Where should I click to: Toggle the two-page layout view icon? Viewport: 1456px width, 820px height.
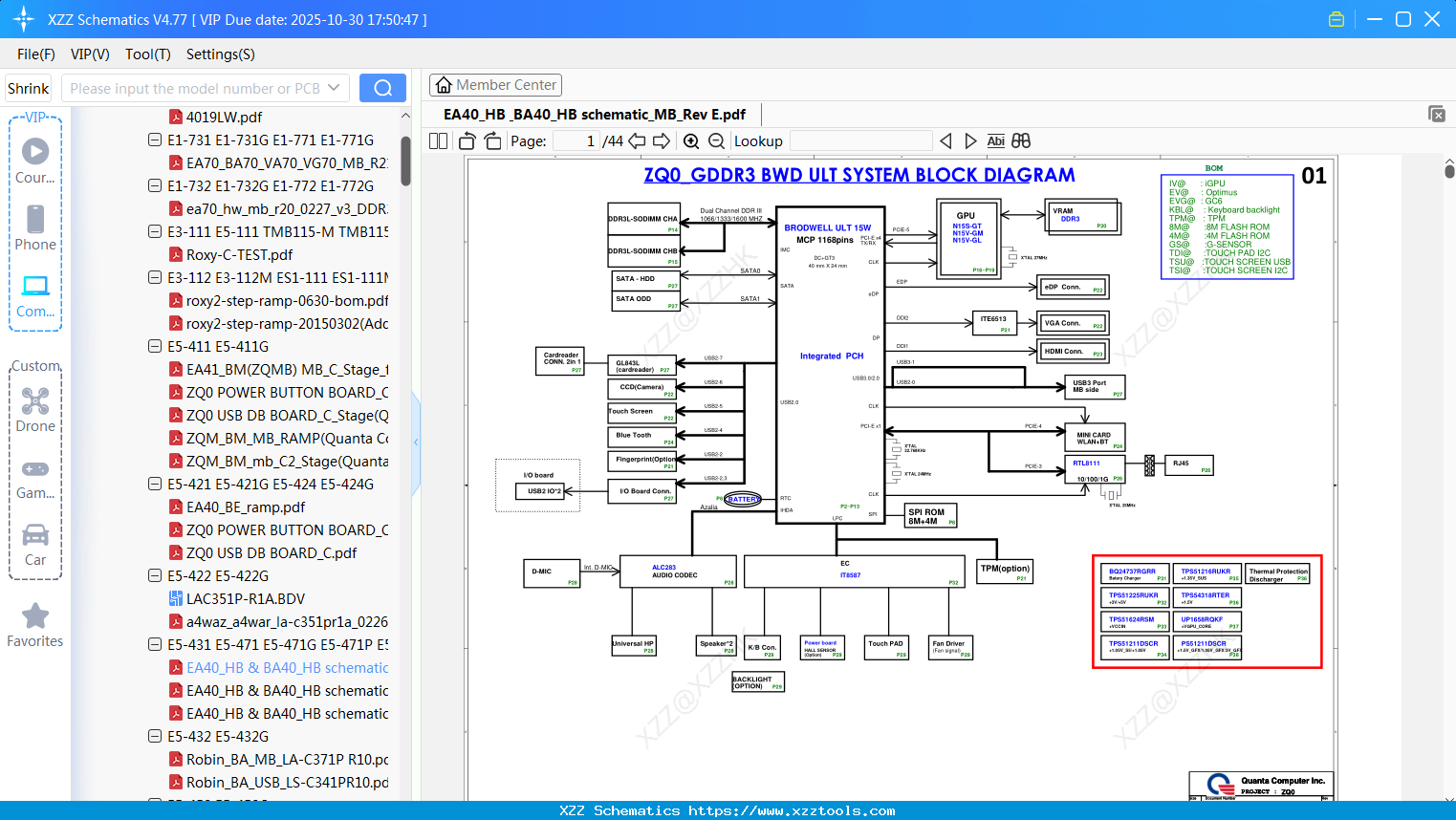click(439, 141)
